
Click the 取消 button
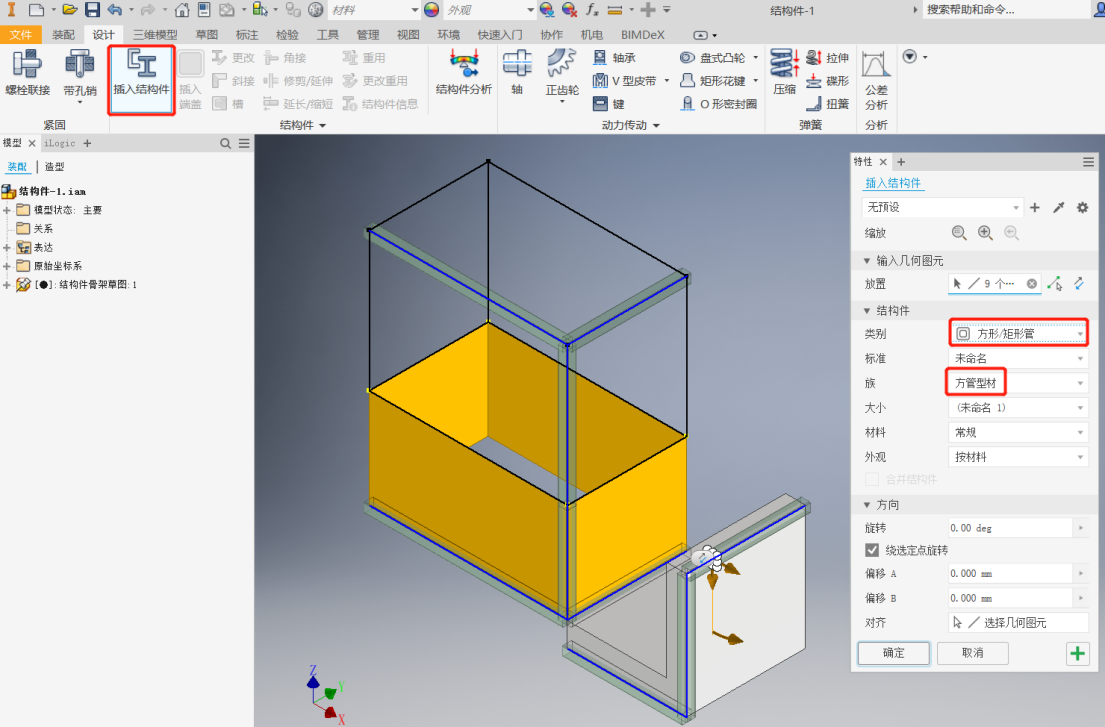[973, 653]
